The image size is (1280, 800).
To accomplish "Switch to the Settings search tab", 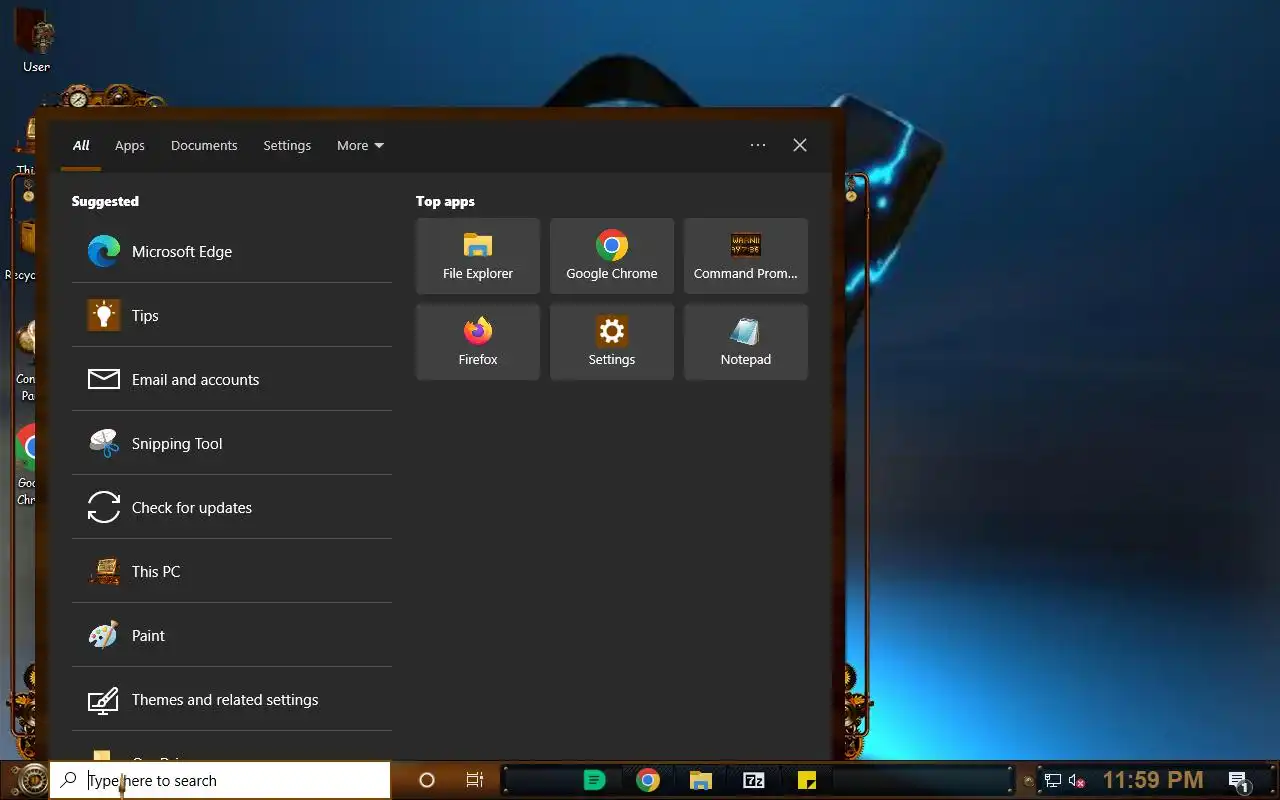I will click(287, 145).
